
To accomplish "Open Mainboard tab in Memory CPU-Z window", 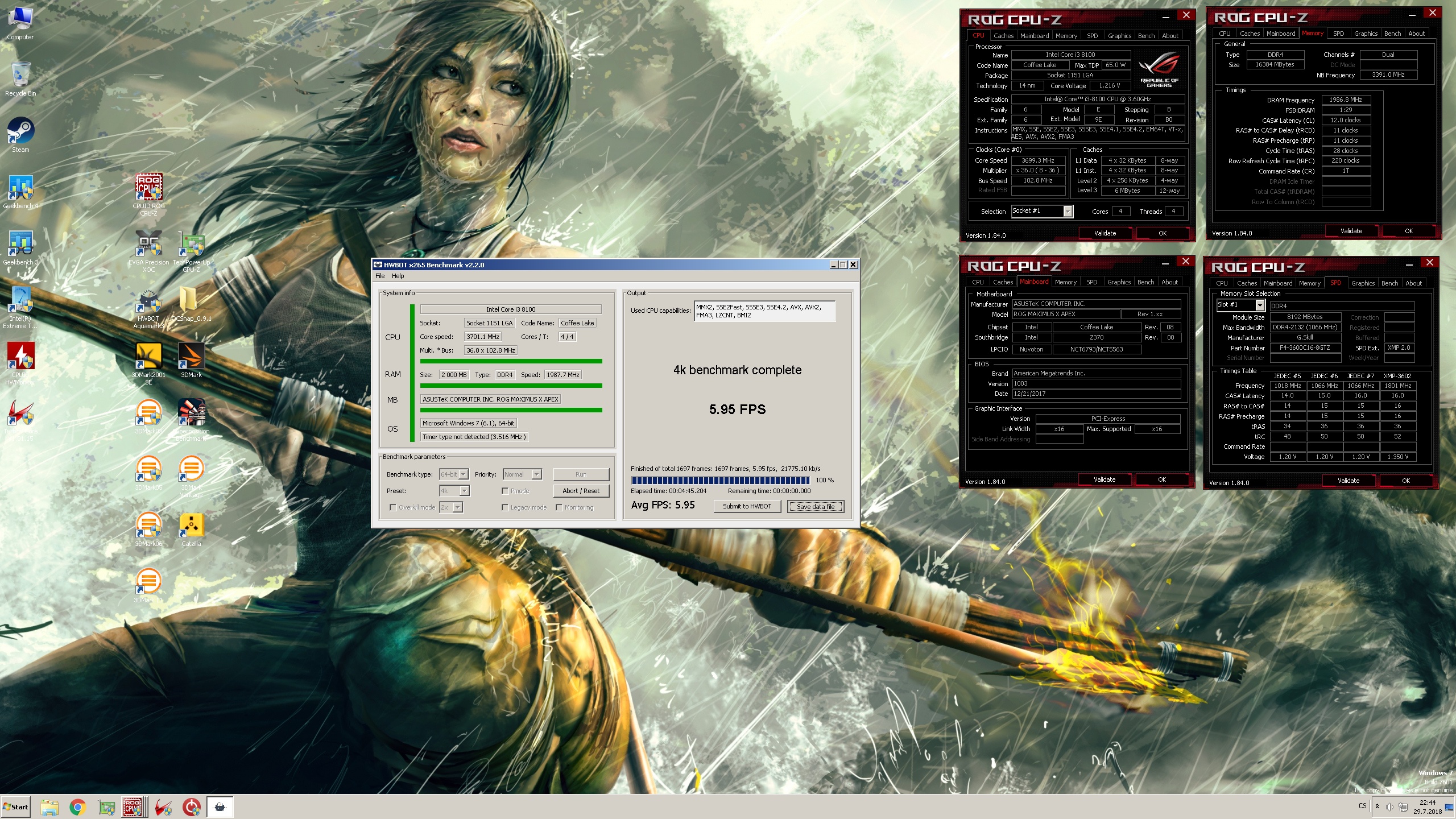I will coord(1280,34).
